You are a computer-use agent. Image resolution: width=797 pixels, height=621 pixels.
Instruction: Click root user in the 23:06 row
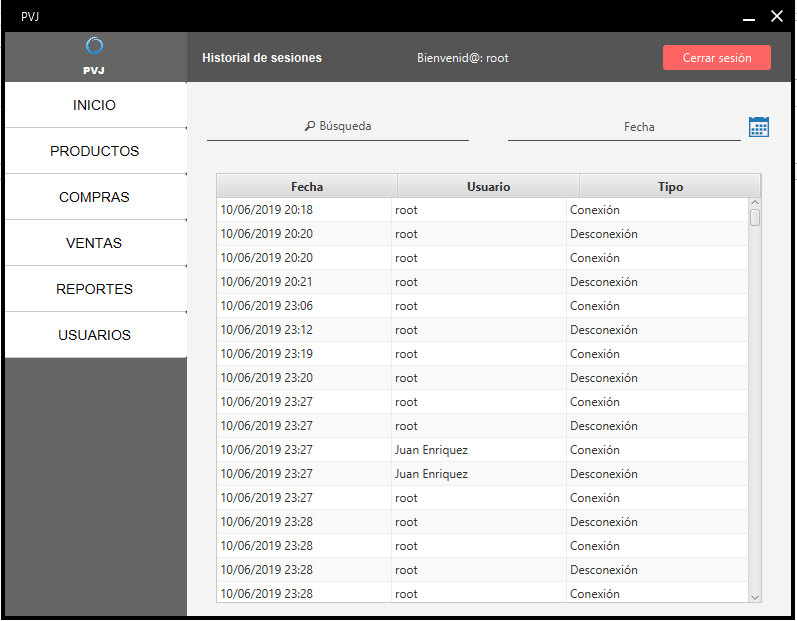pos(406,306)
